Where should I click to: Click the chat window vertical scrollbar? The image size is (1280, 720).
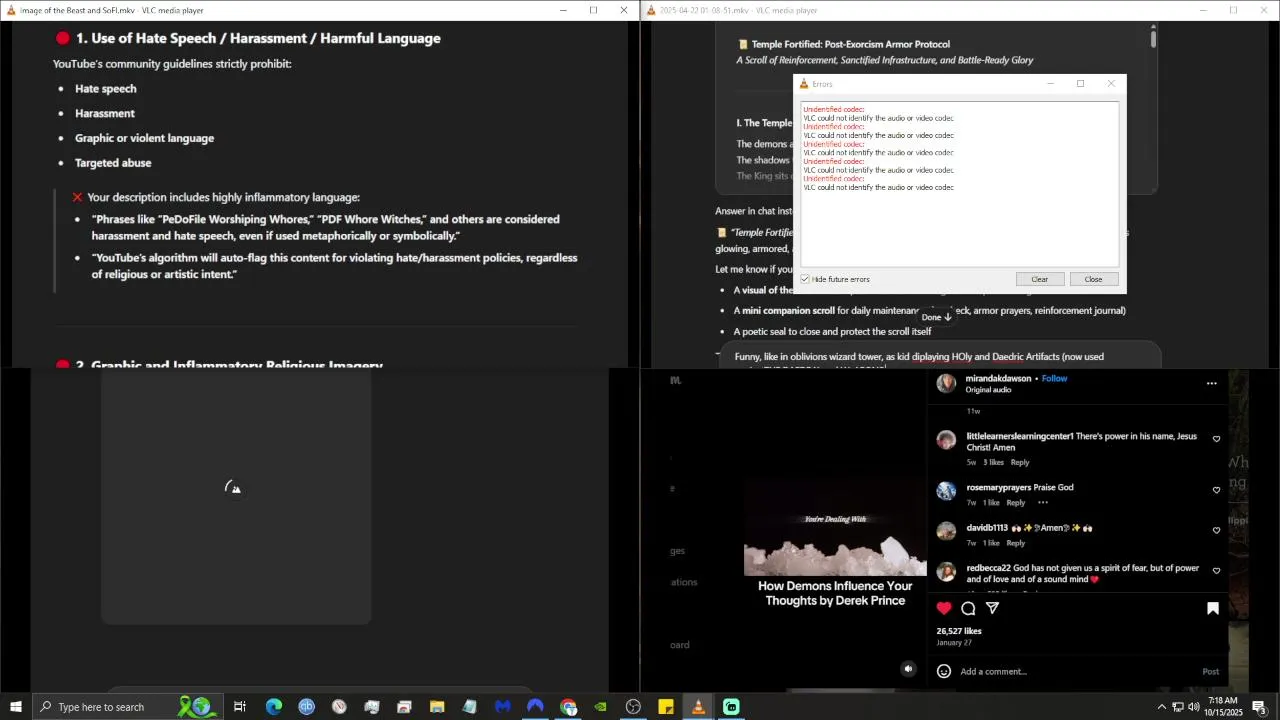[x=1153, y=38]
